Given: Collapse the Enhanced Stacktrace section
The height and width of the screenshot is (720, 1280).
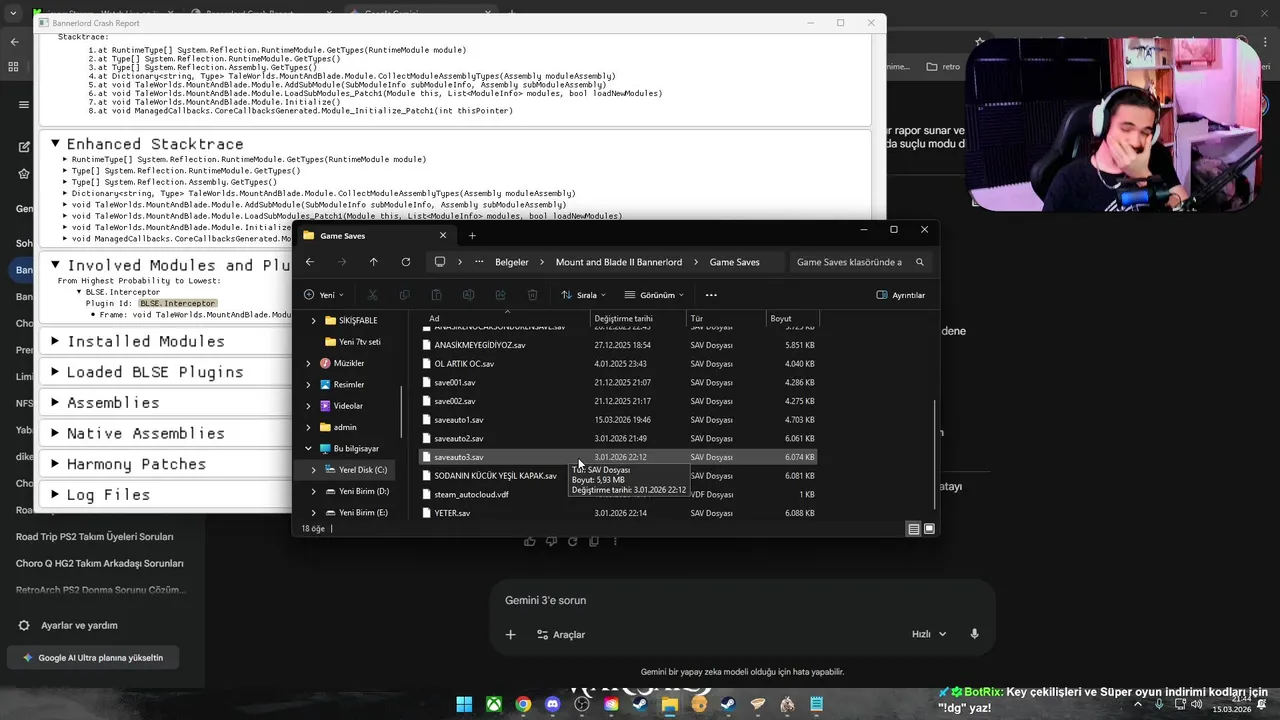Looking at the screenshot, I should click(x=56, y=144).
